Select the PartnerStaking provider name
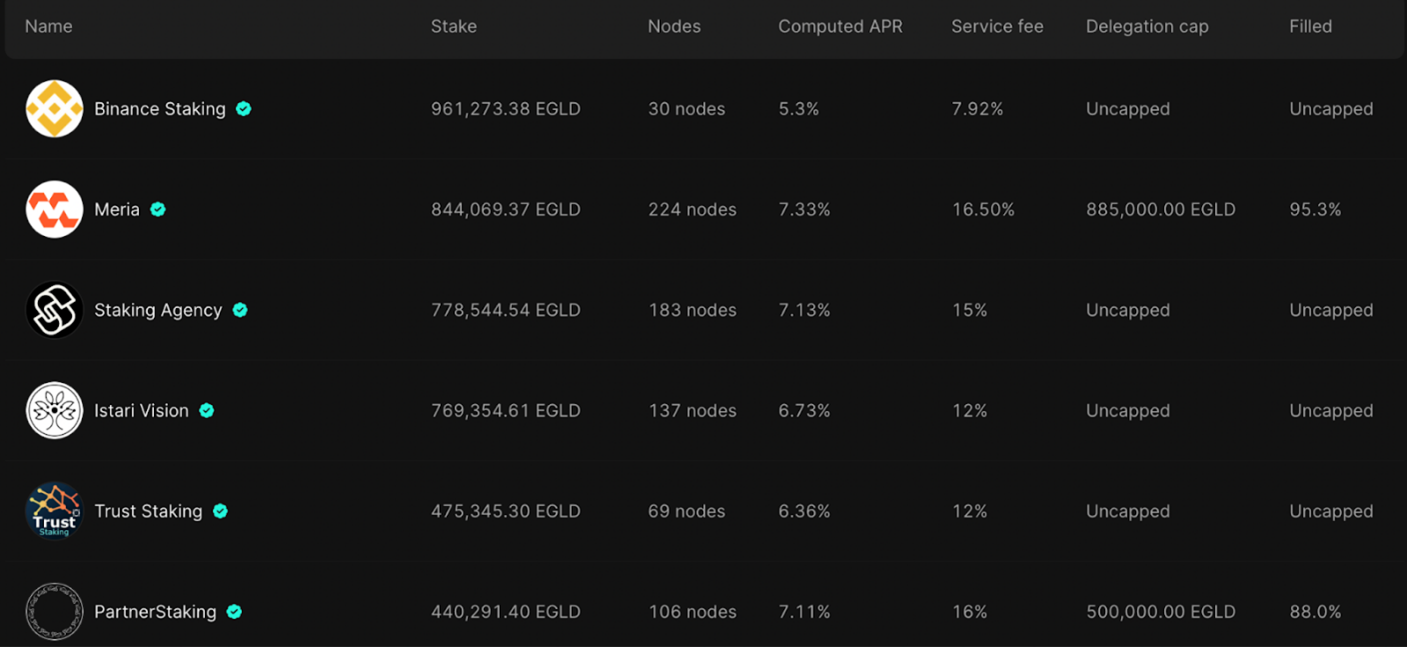 155,612
